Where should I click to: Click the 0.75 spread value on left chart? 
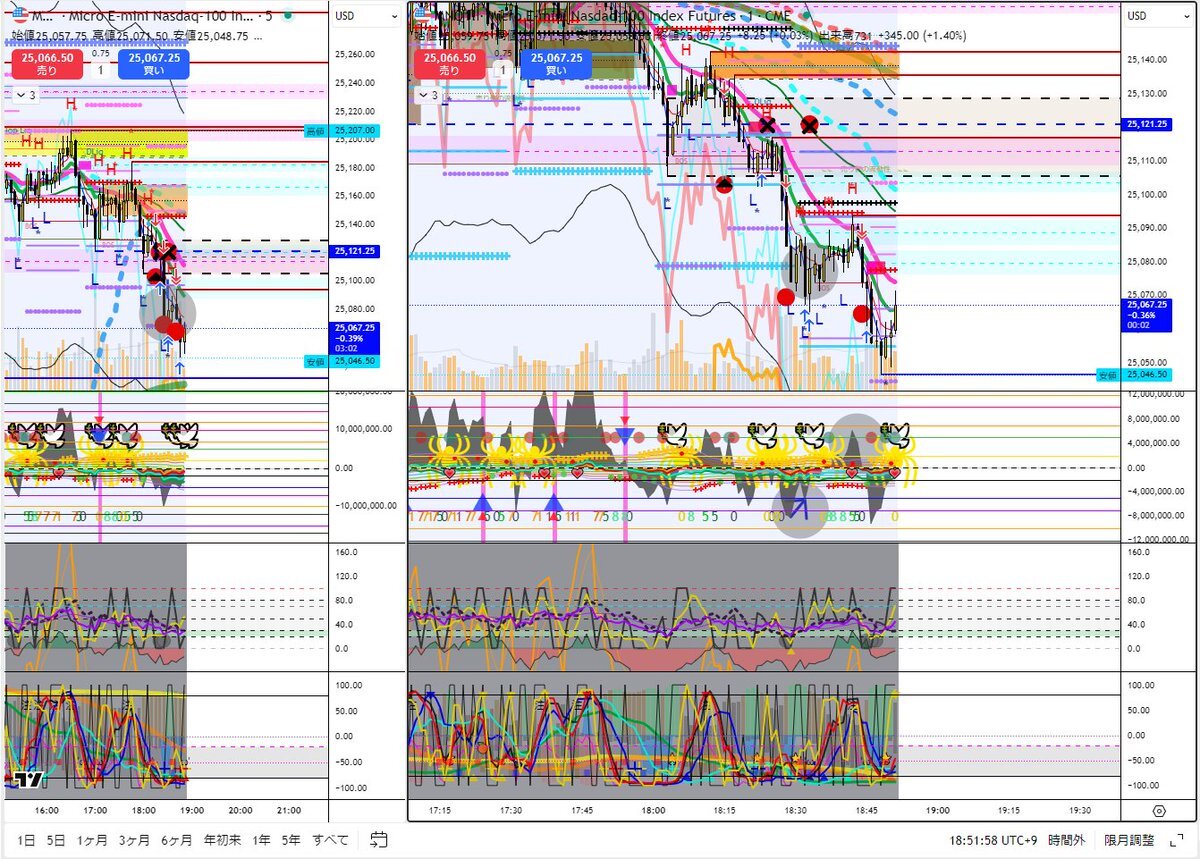click(100, 55)
